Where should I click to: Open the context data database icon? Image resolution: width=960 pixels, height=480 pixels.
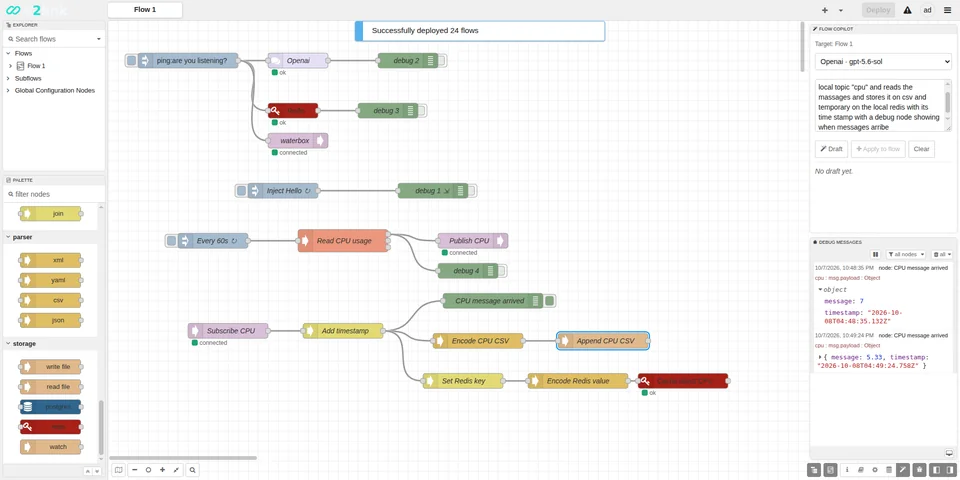pos(889,470)
